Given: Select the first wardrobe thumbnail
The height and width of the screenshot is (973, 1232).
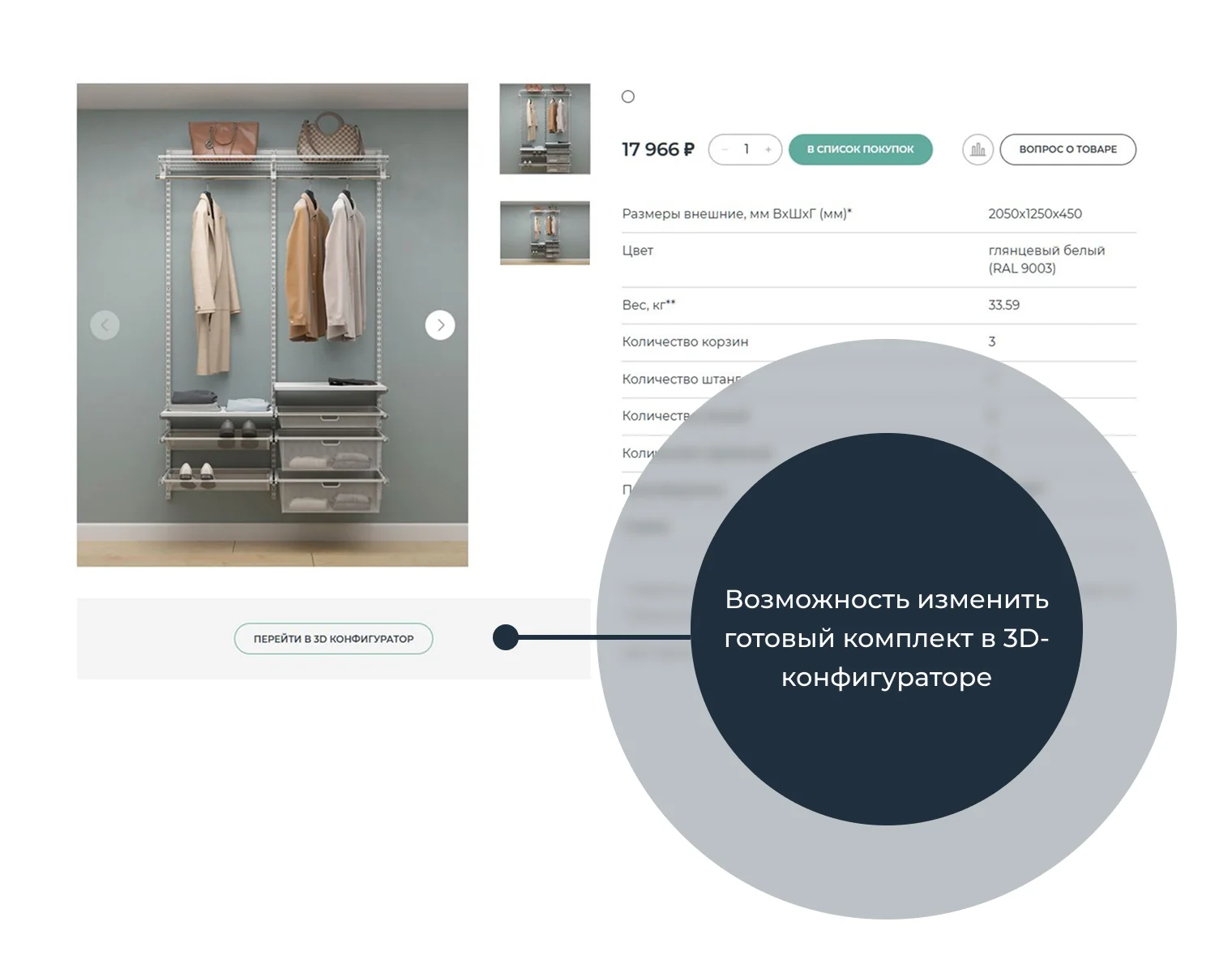Looking at the screenshot, I should [x=545, y=129].
